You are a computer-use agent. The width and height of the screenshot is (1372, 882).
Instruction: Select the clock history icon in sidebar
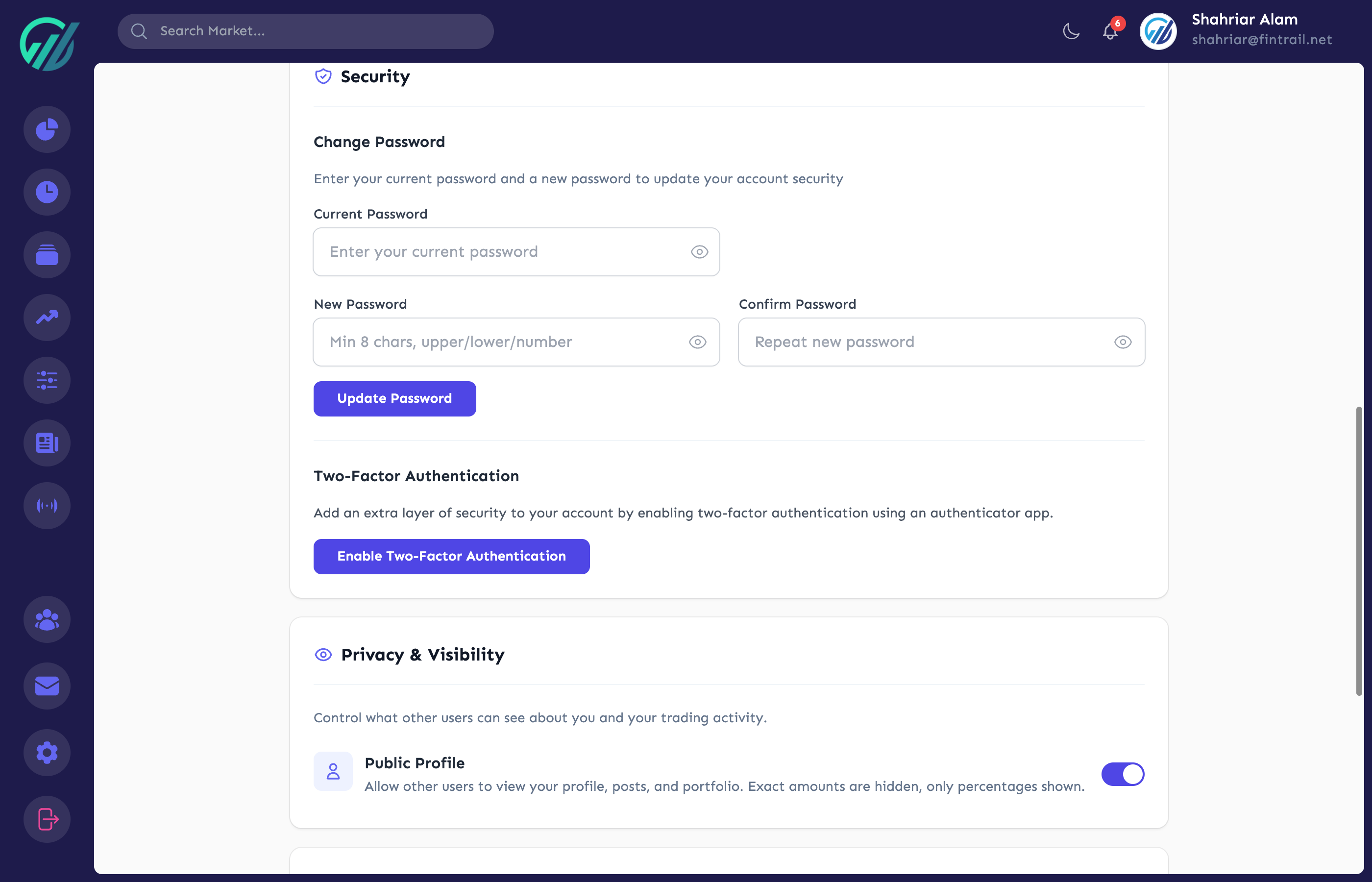pos(47,192)
